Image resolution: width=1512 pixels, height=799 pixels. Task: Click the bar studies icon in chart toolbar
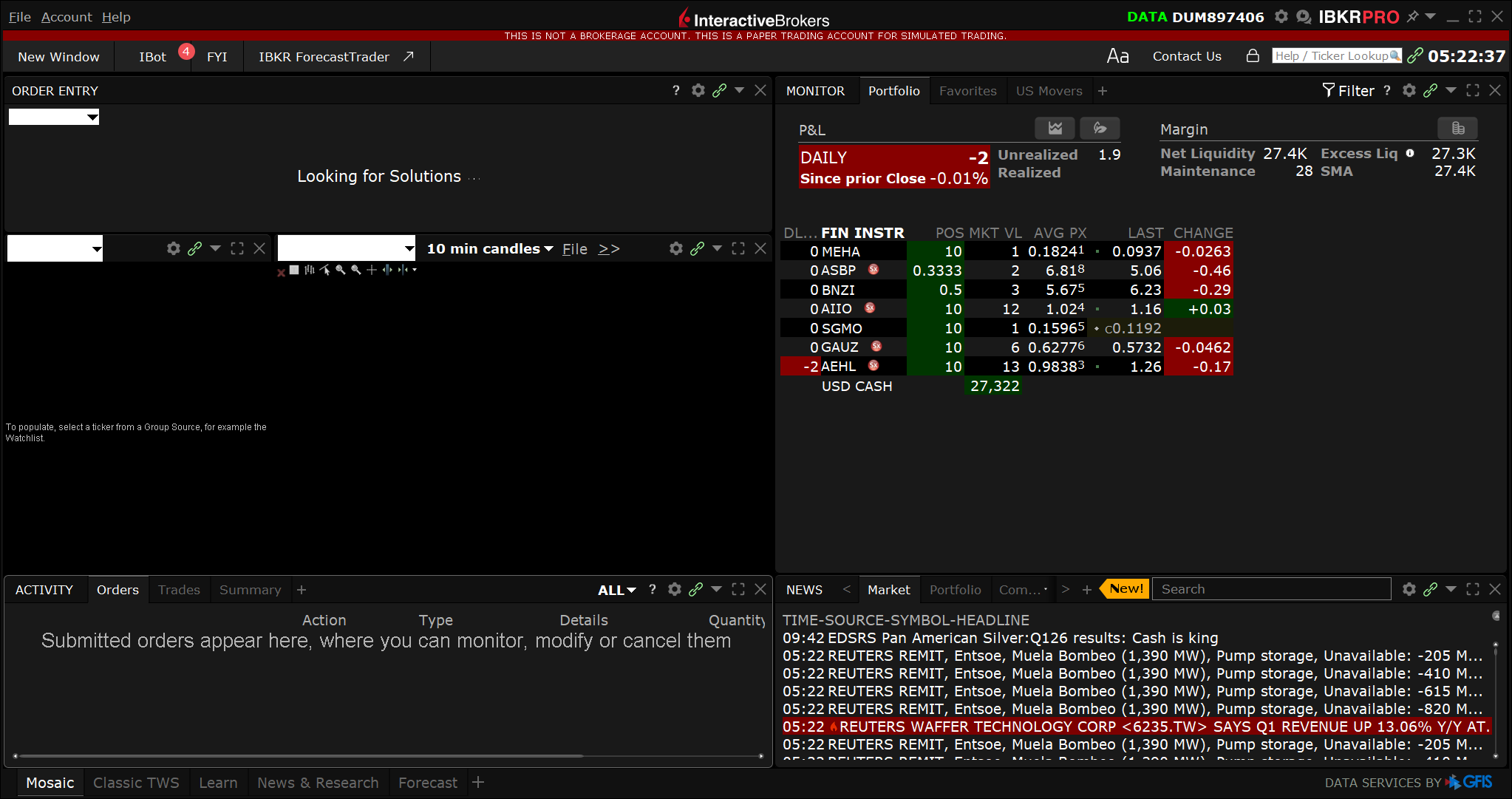coord(309,270)
